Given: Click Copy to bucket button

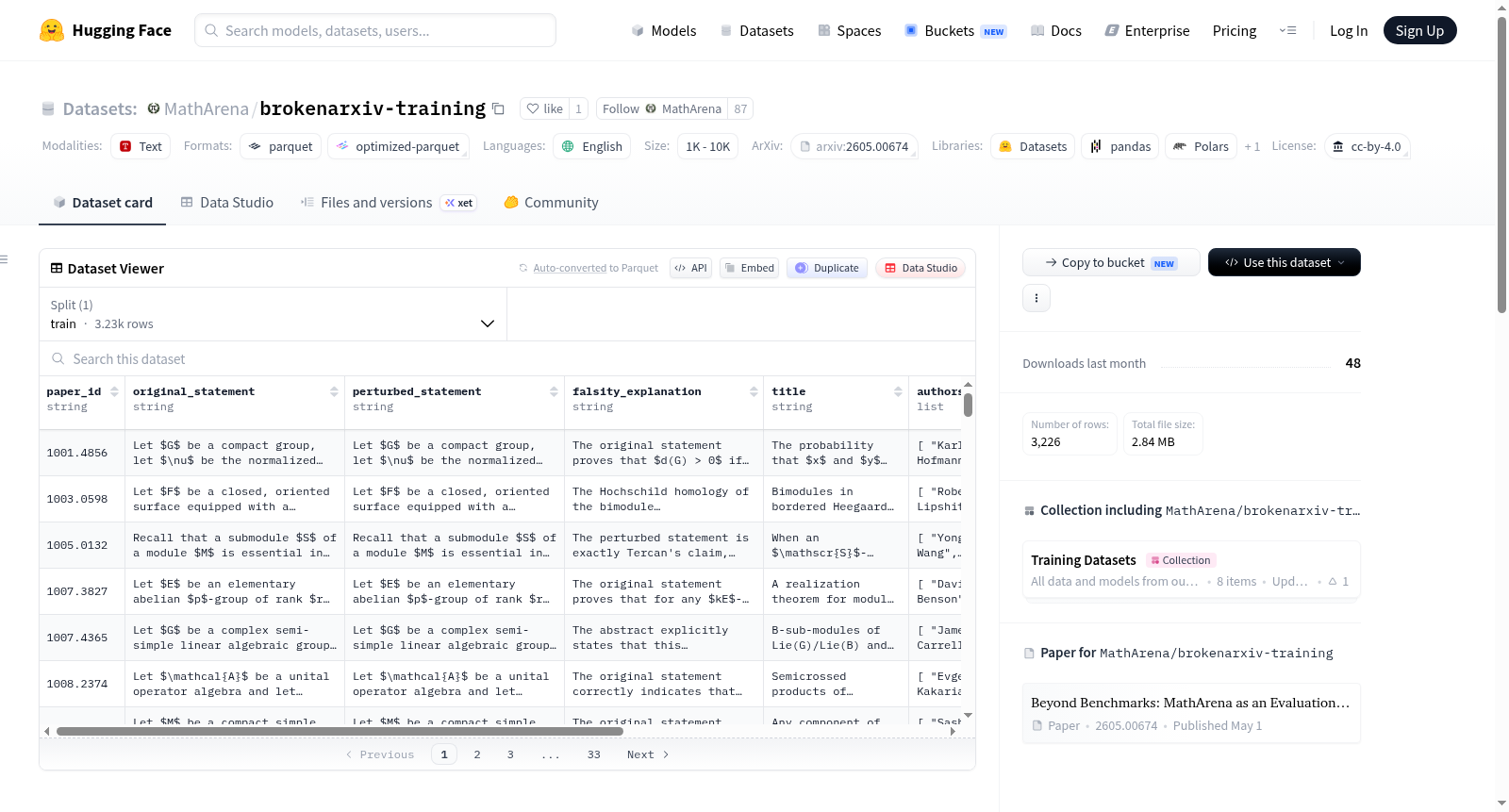Looking at the screenshot, I should click(x=1111, y=262).
